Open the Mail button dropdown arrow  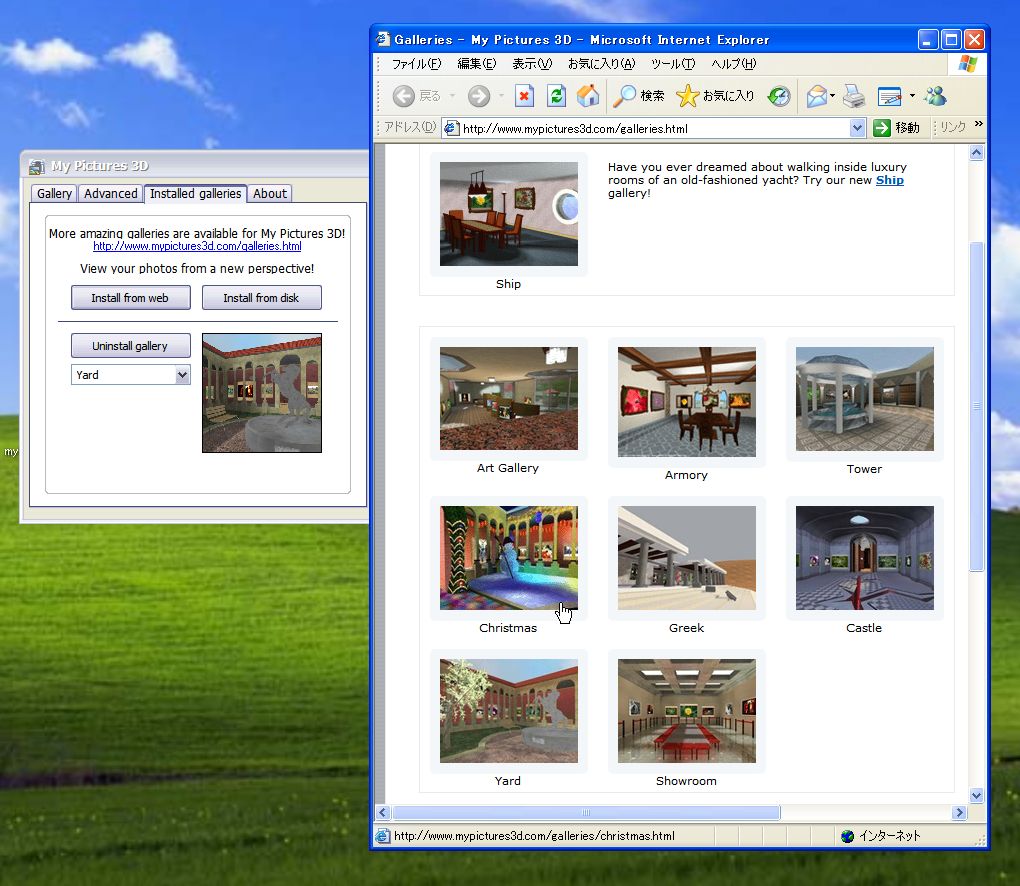coord(833,96)
